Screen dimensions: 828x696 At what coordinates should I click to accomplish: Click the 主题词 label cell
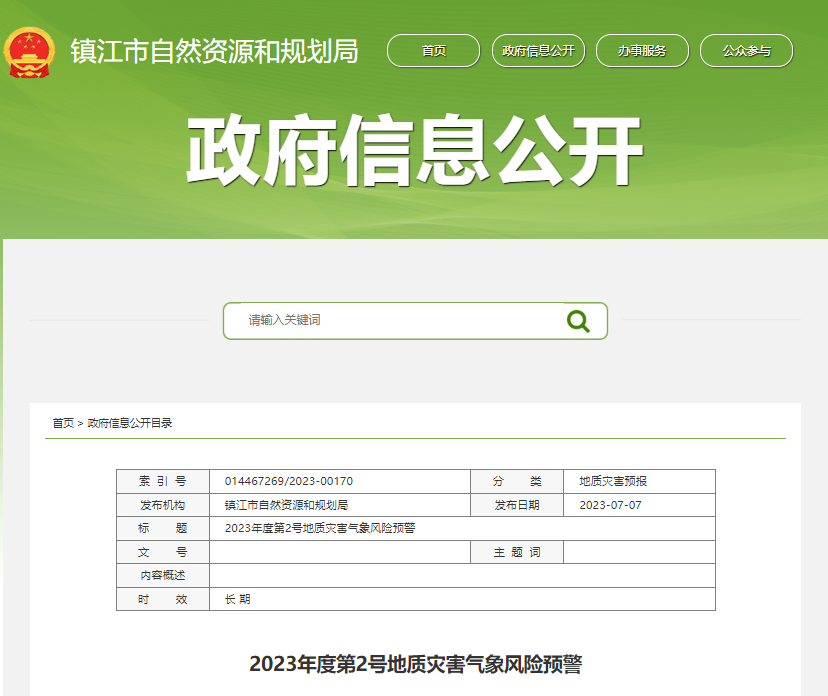coord(516,552)
